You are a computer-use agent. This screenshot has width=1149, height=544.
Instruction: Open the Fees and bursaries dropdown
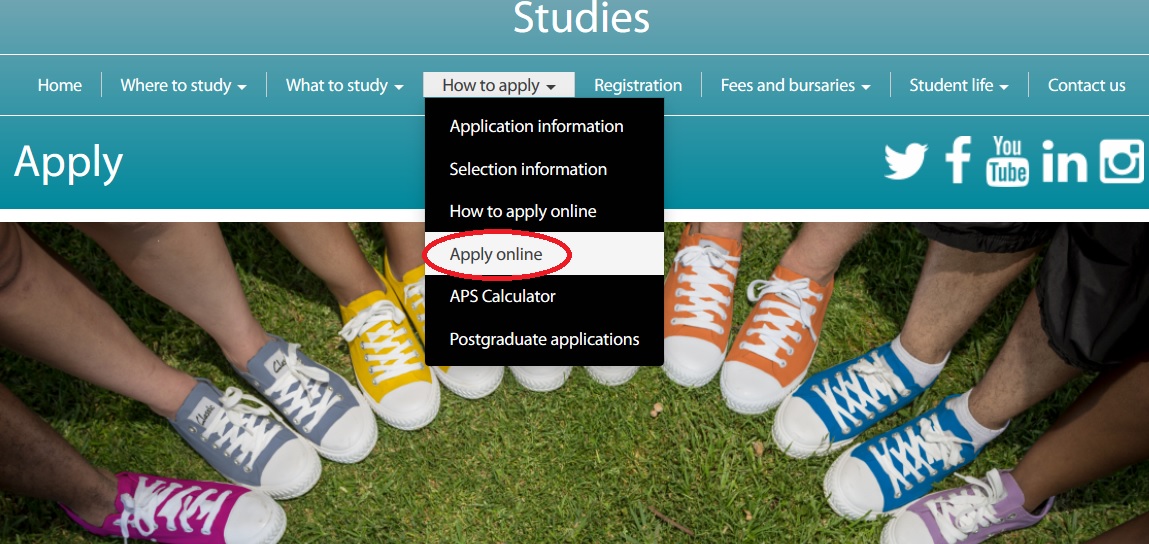coord(795,86)
